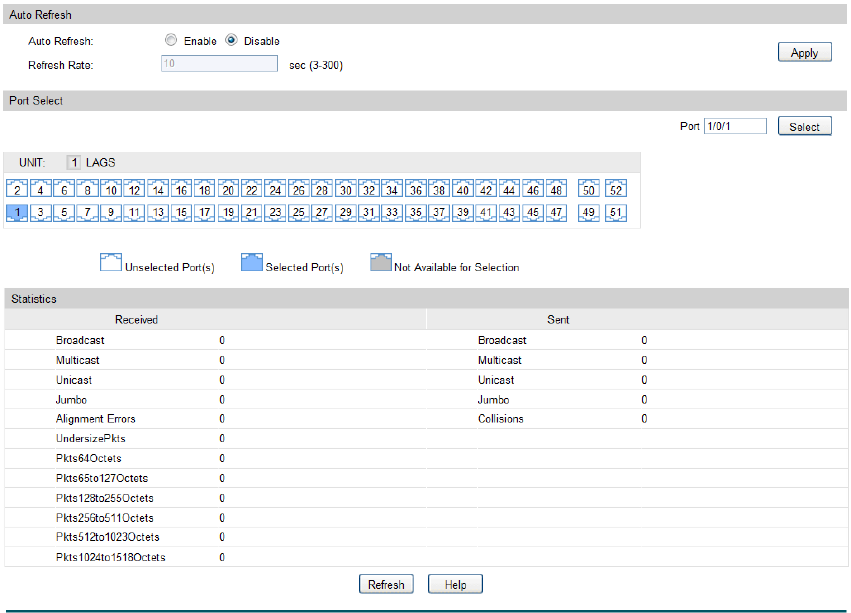The height and width of the screenshot is (613, 851).
Task: Choose port 44 icon
Action: point(509,188)
